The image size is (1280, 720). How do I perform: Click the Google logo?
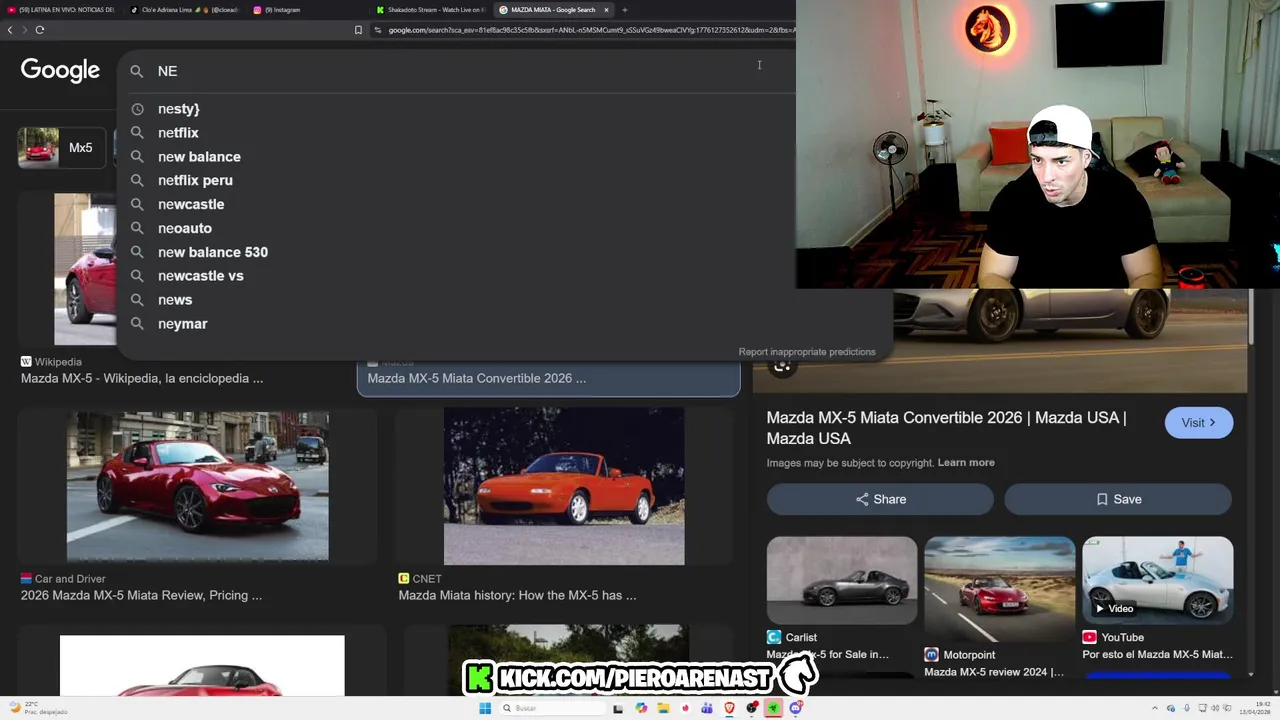click(60, 70)
